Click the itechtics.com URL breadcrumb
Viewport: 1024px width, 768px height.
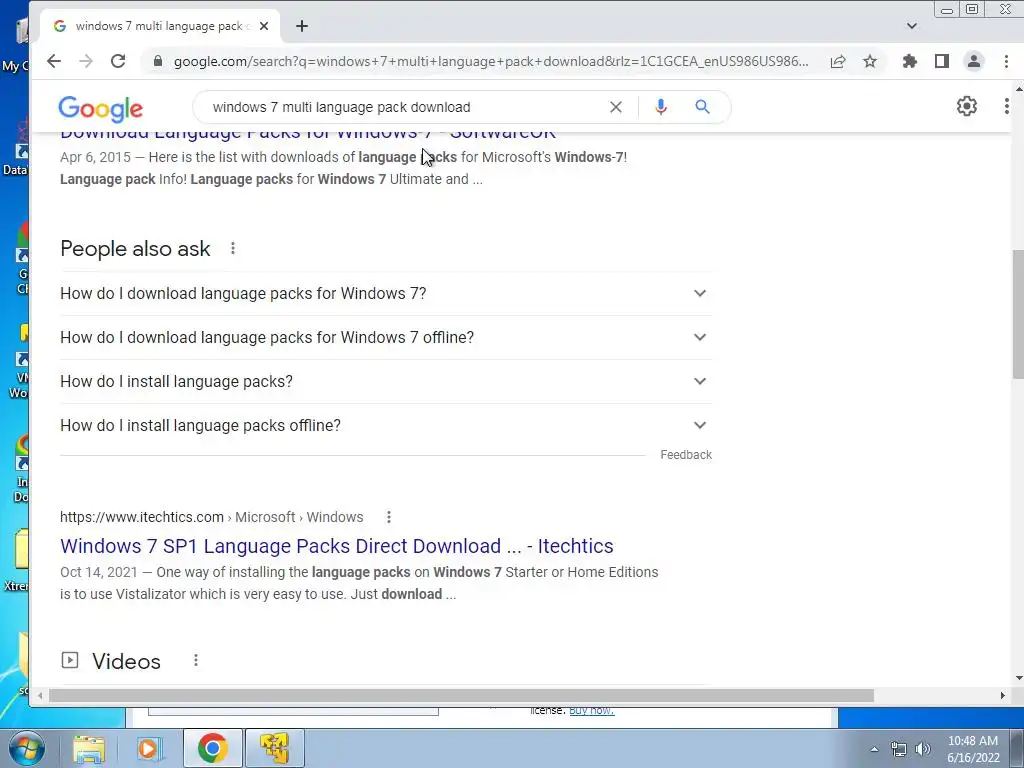click(x=212, y=517)
